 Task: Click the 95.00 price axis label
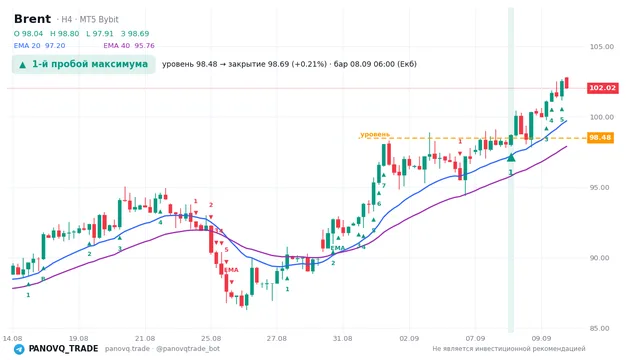coord(599,188)
